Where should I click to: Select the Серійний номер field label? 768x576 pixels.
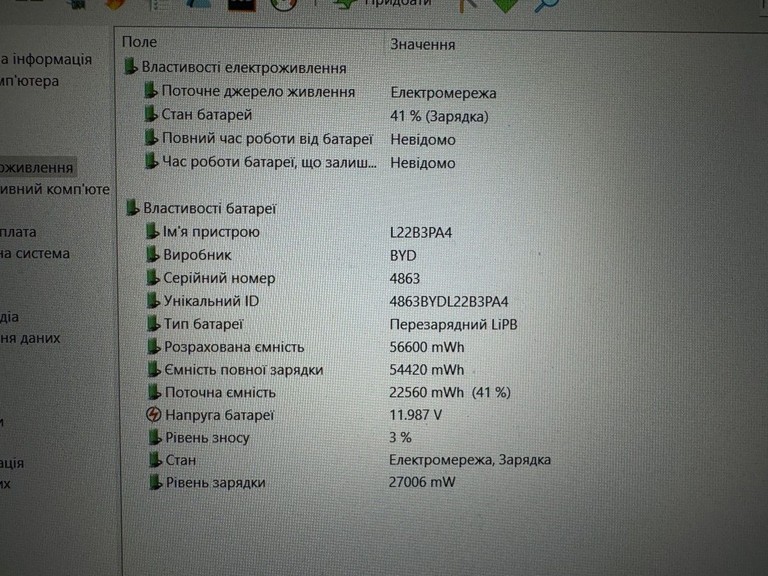[x=219, y=278]
